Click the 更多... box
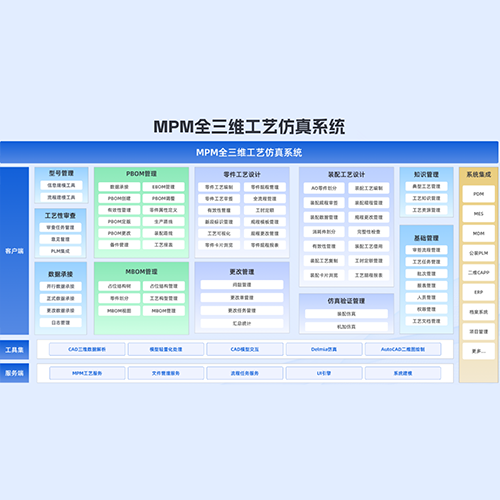The width and height of the screenshot is (500, 500). (479, 351)
